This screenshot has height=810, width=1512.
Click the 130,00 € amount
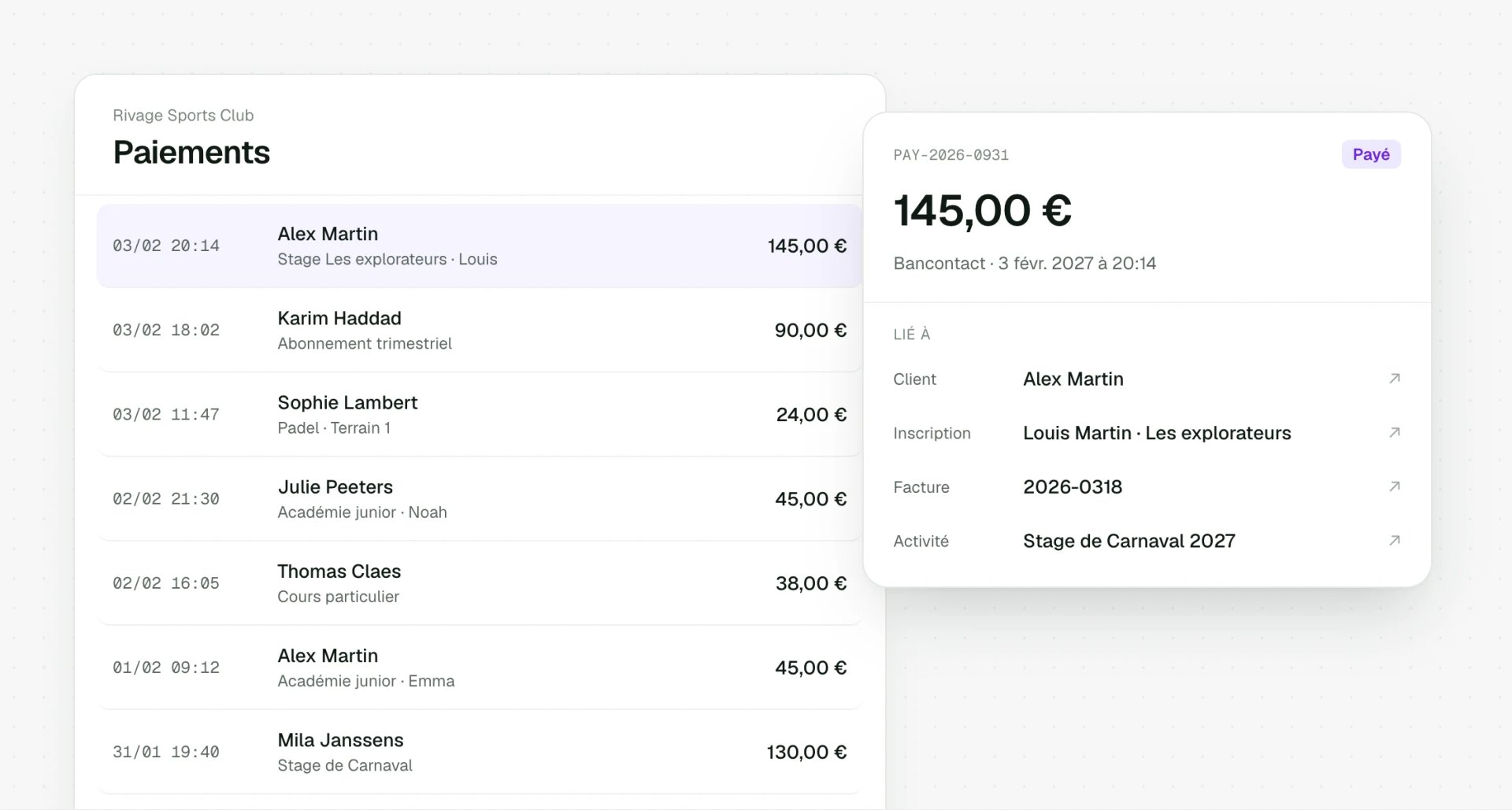[x=806, y=753]
